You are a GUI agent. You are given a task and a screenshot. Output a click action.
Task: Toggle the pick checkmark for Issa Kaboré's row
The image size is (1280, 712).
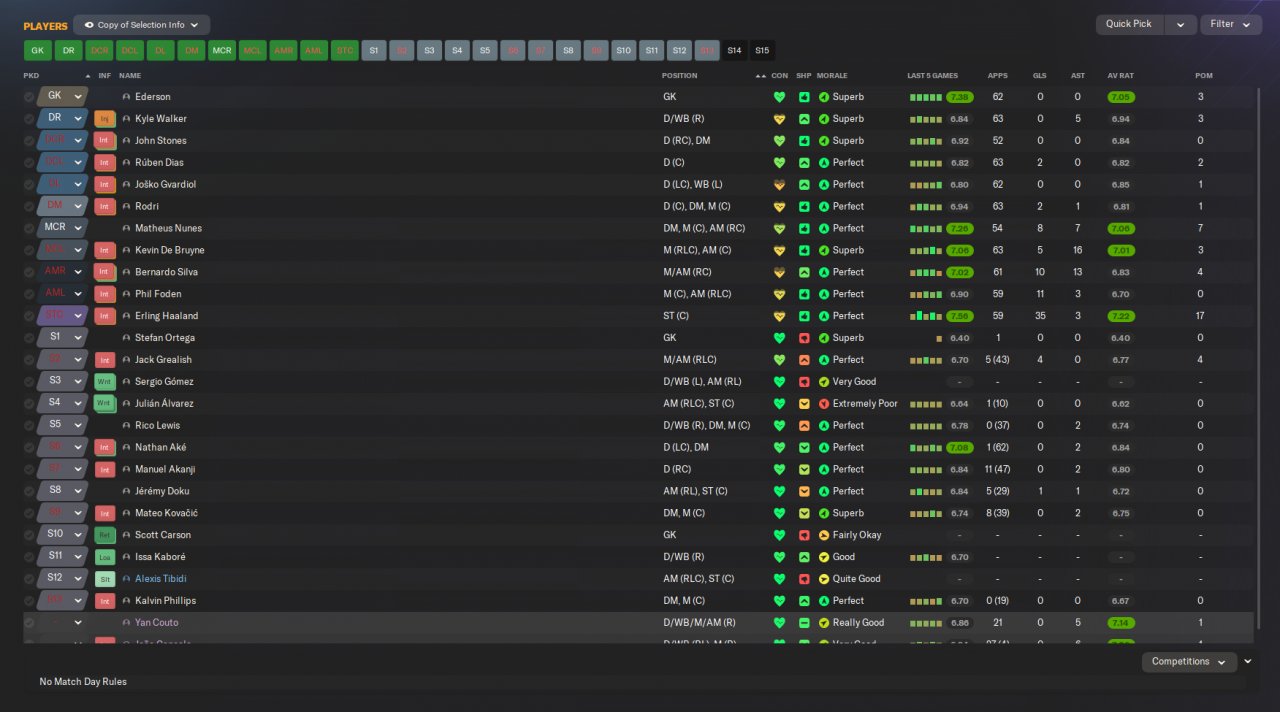pos(29,557)
